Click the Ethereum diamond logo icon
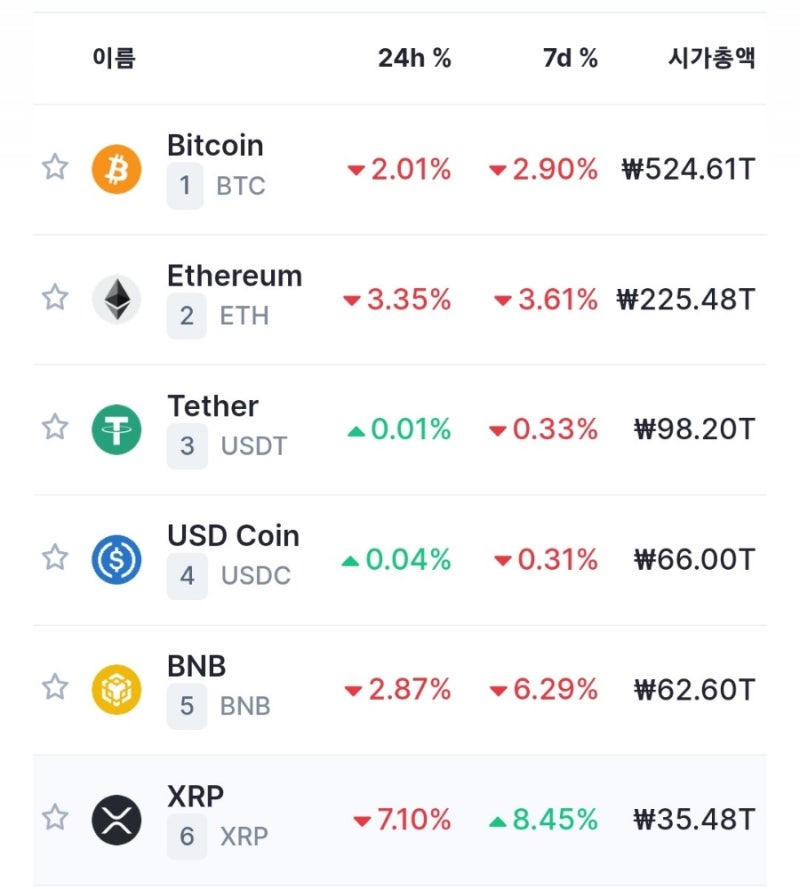Viewport: 800px width, 889px height. click(x=116, y=299)
